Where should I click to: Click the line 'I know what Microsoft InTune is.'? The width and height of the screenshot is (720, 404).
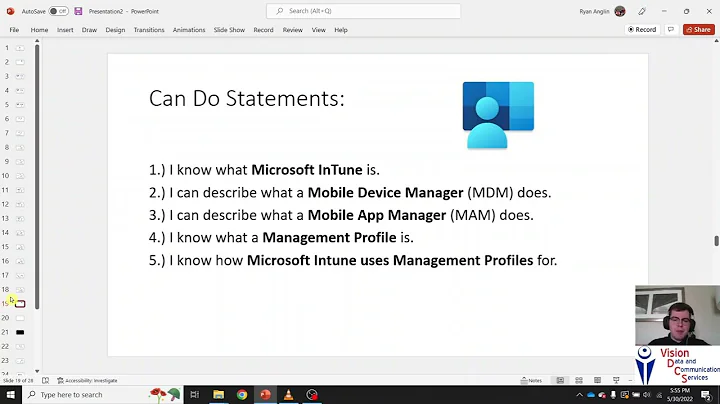pos(264,170)
